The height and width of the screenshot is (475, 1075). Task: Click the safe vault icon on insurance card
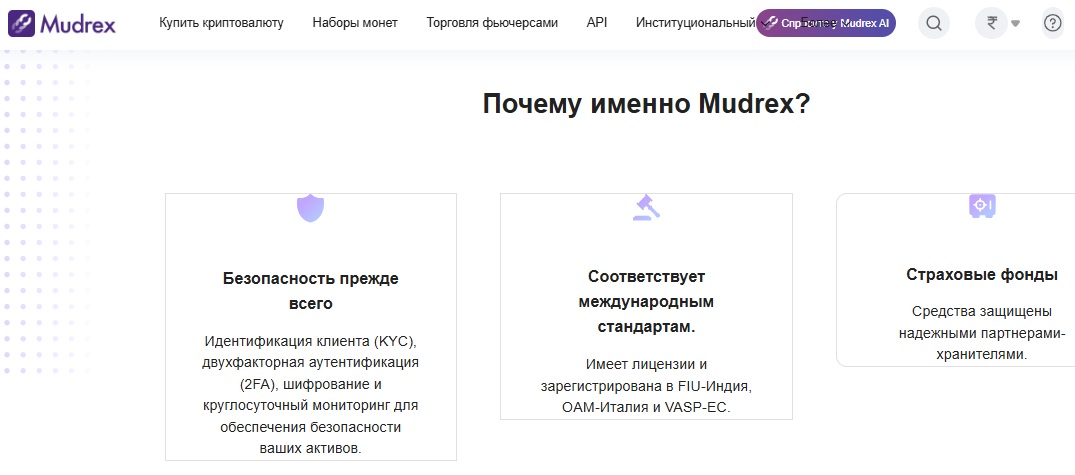click(982, 206)
